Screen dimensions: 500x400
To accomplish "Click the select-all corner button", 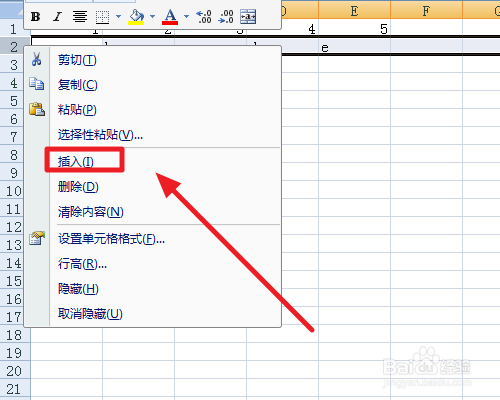I will point(12,11).
